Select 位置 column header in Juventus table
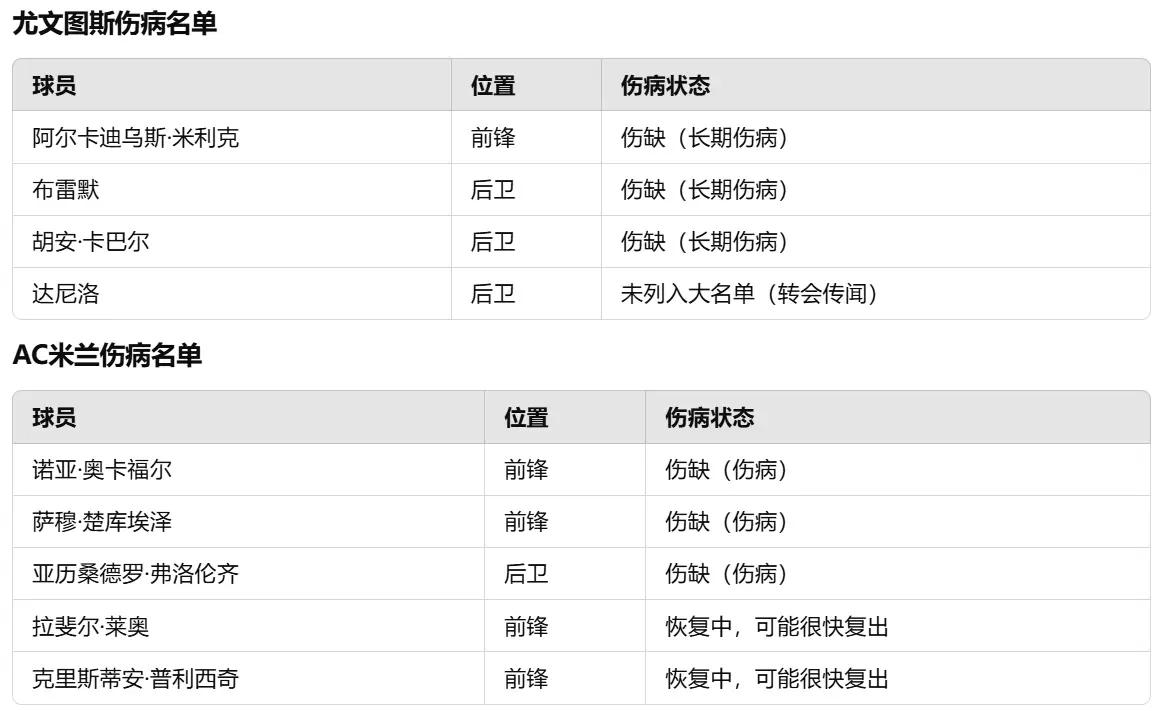Image resolution: width=1157 pixels, height=711 pixels. coord(493,86)
